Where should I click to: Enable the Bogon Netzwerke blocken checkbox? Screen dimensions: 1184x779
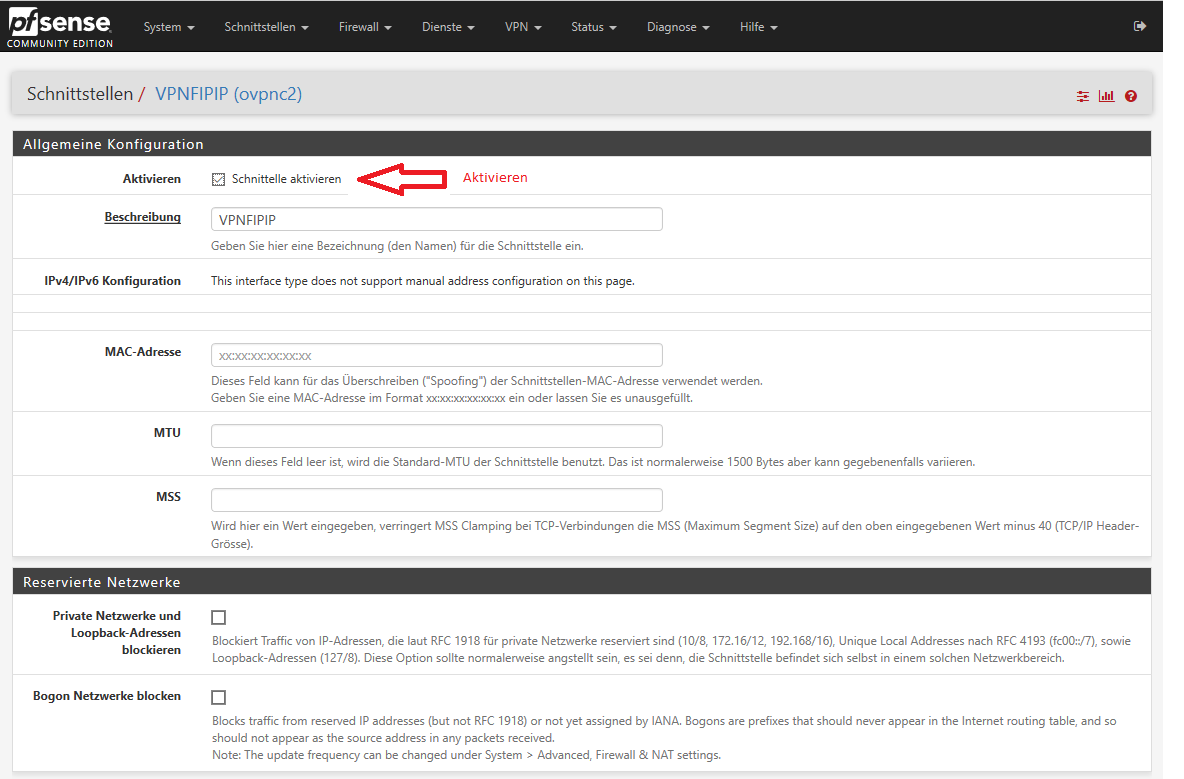click(x=219, y=697)
